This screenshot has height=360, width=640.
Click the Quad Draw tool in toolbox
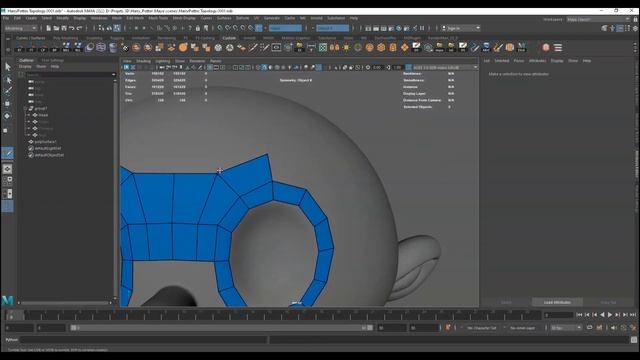click(7, 153)
